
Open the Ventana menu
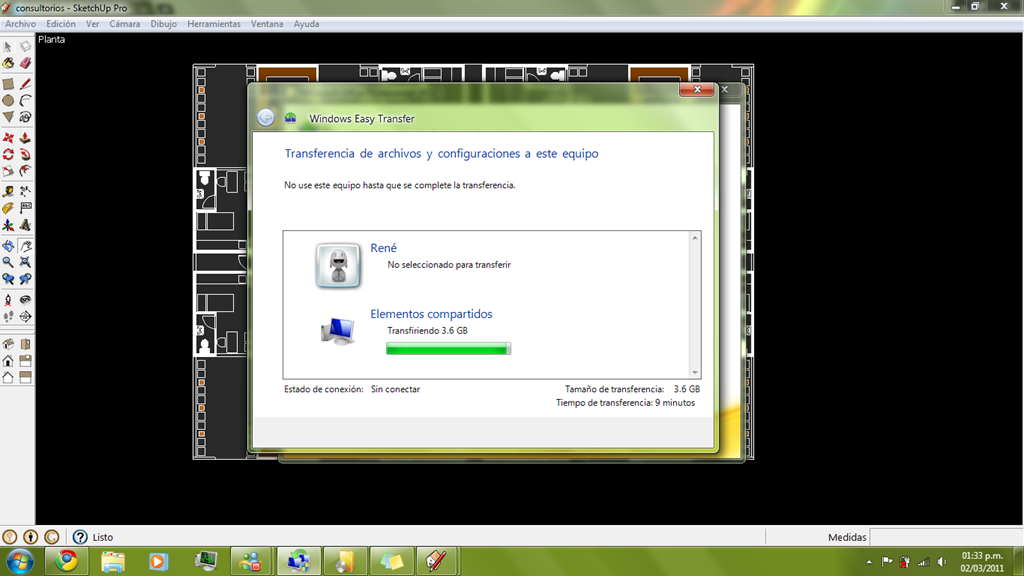[266, 24]
